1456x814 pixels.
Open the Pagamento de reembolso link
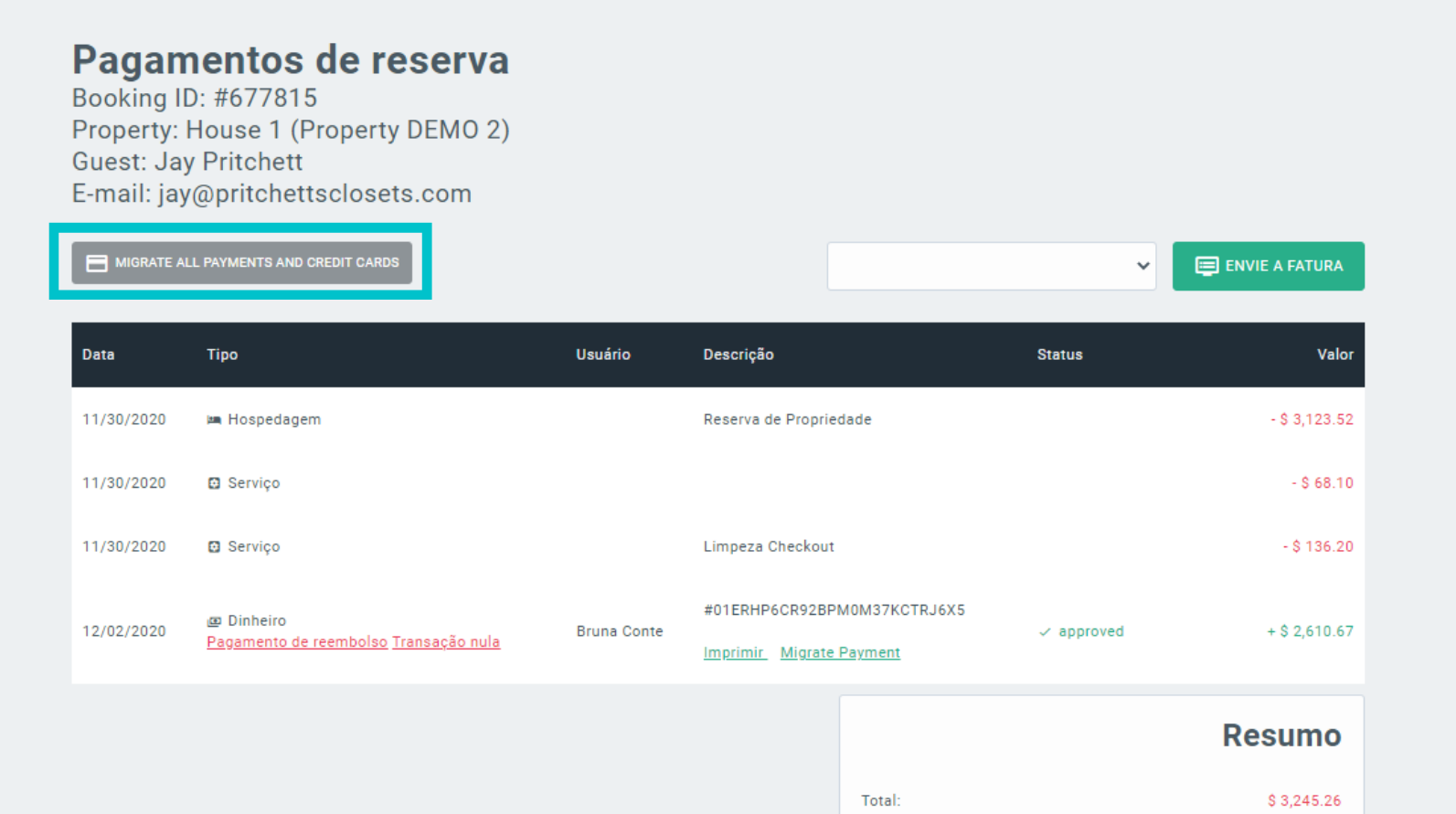(x=297, y=642)
